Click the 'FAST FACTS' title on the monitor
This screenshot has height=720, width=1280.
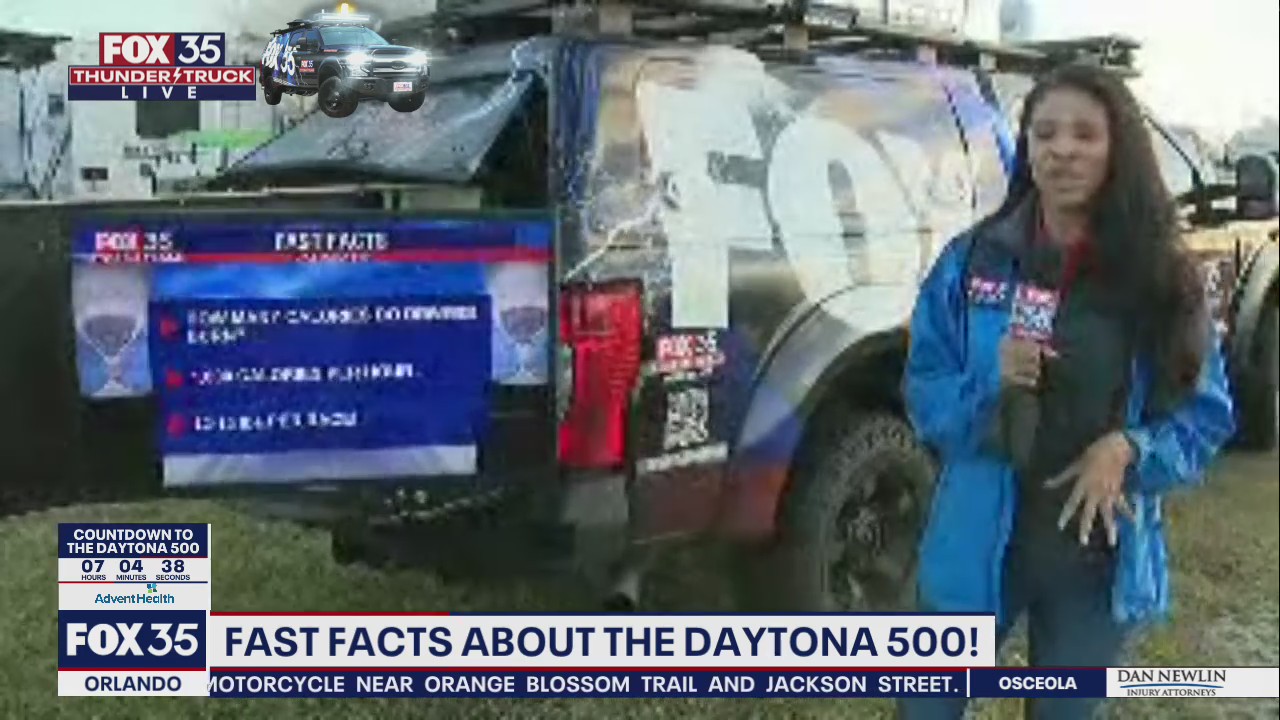[x=331, y=241]
